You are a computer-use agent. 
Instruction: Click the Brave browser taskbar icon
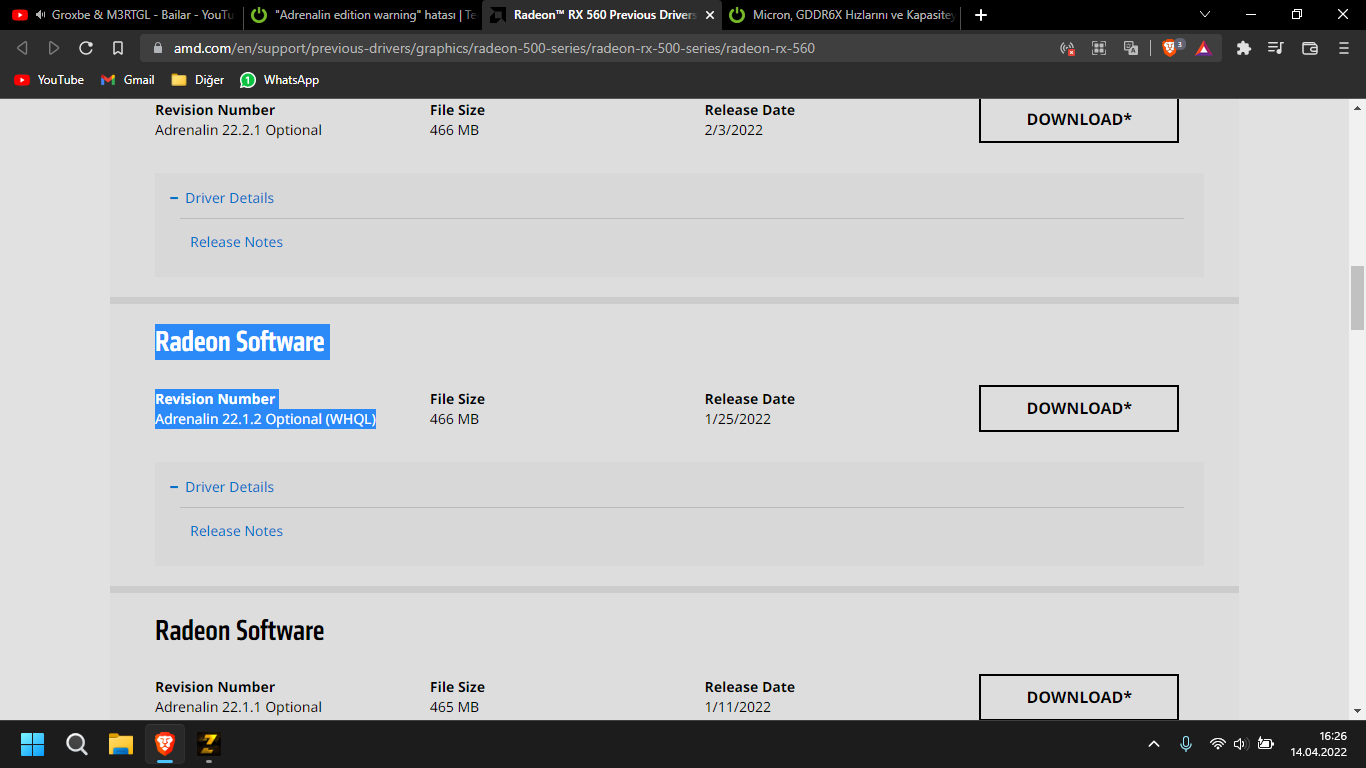pyautogui.click(x=165, y=744)
